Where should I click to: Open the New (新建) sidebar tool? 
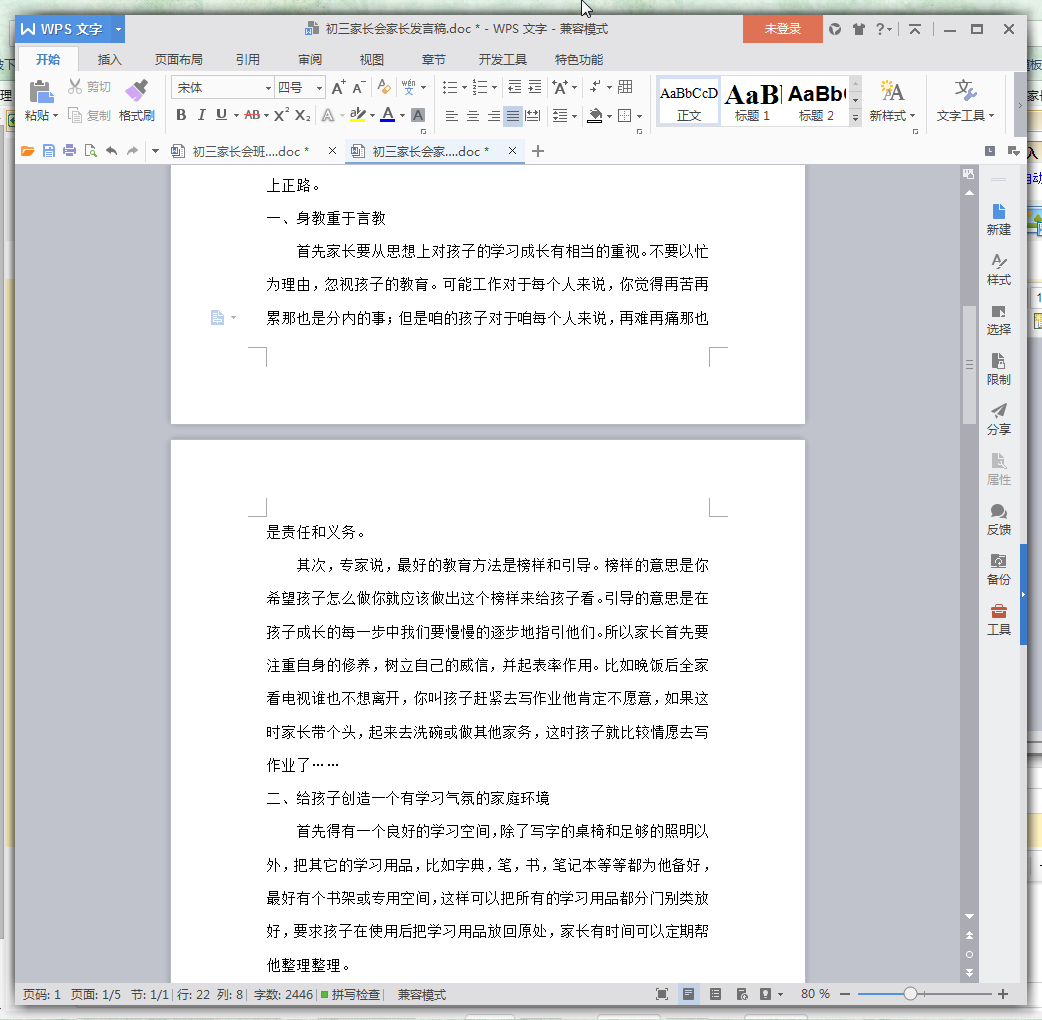pos(999,220)
